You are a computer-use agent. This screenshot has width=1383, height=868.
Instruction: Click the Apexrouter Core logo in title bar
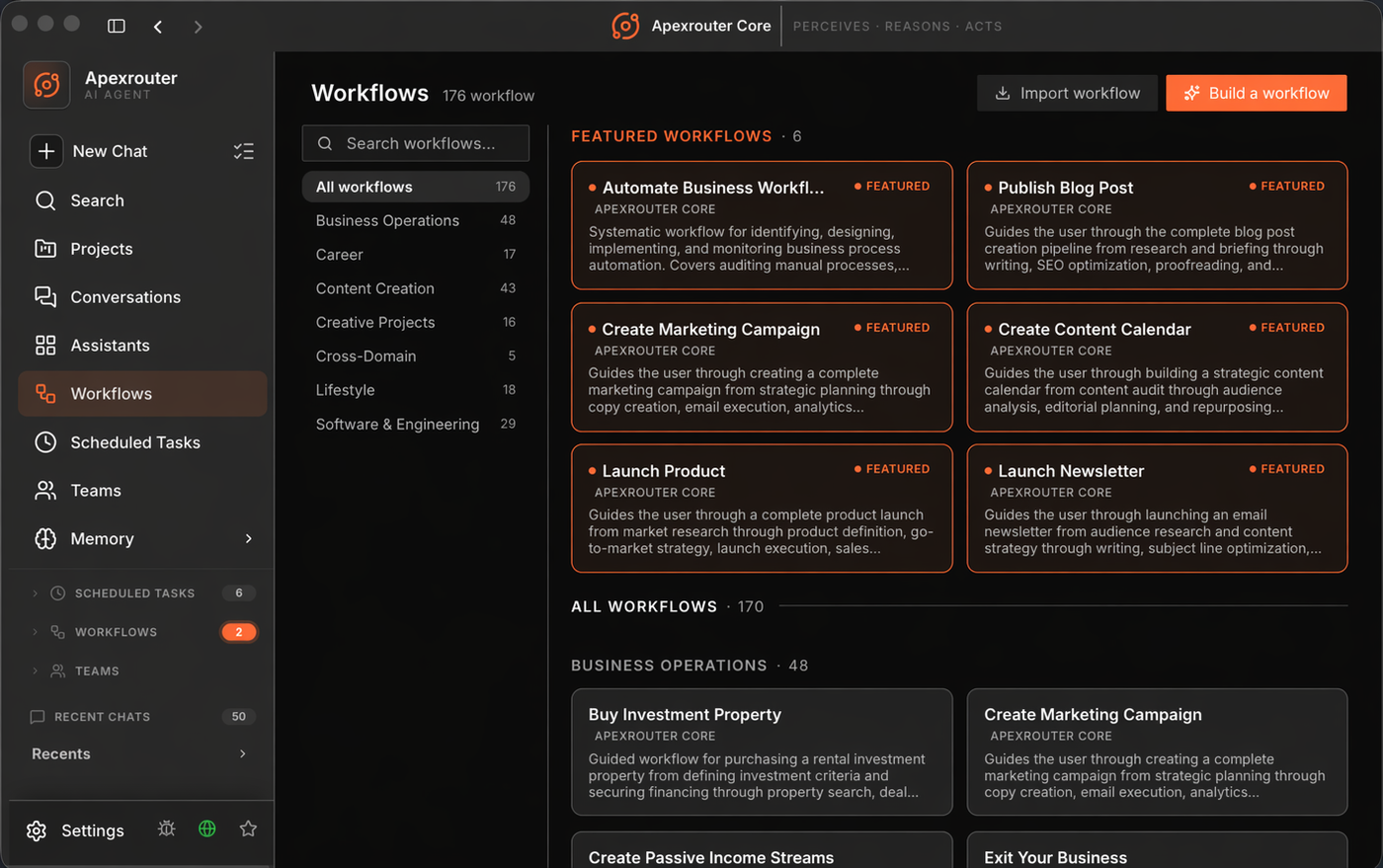click(x=625, y=26)
